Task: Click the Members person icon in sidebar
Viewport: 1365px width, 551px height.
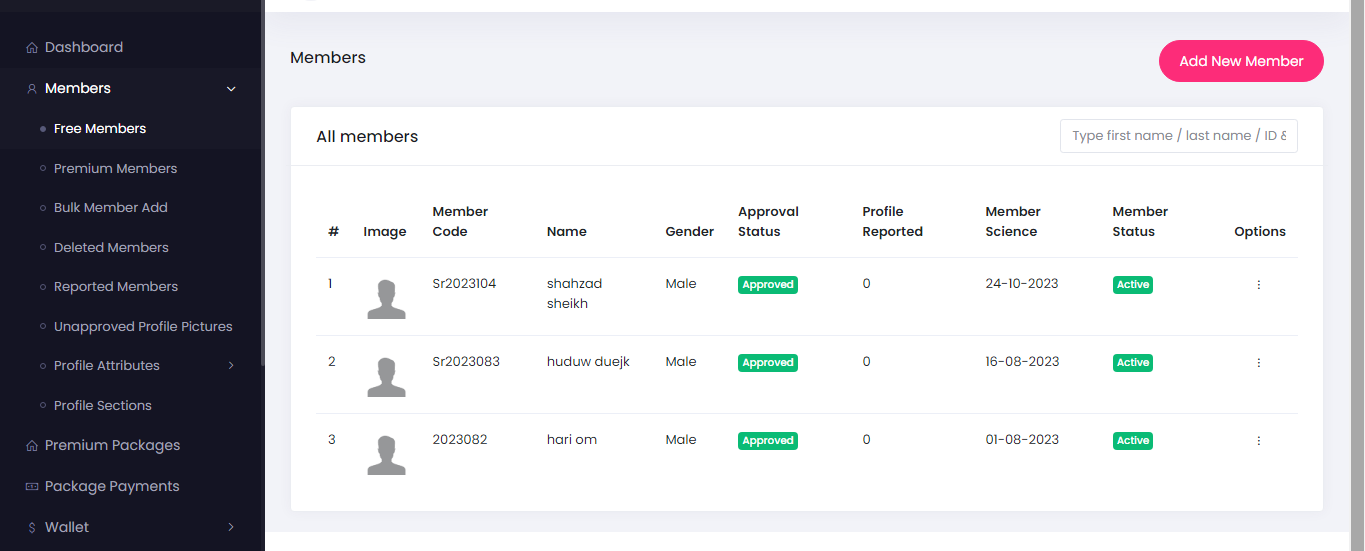Action: coord(32,89)
